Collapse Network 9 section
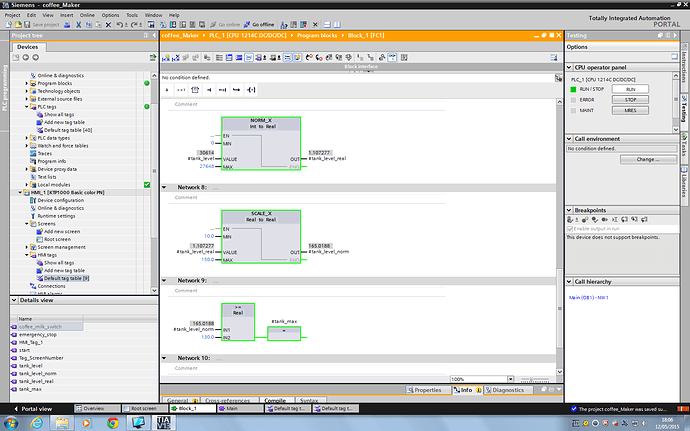 tap(164, 280)
